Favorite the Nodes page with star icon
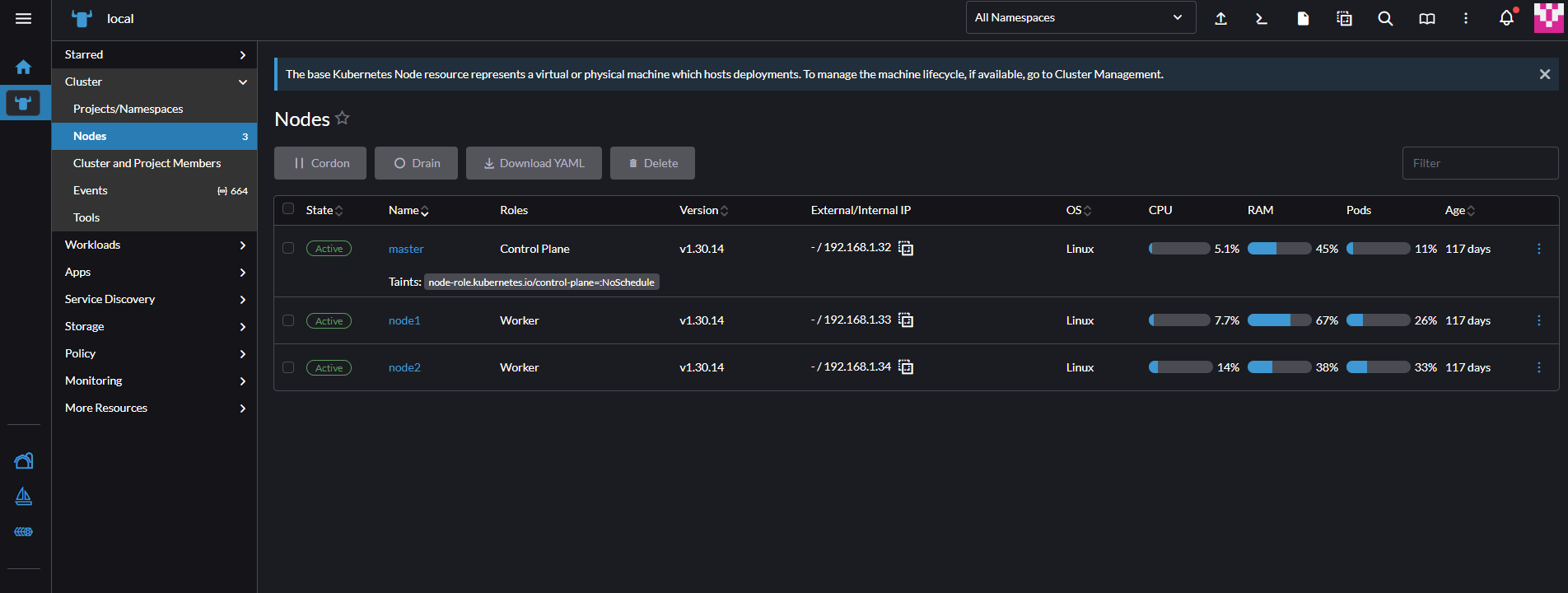1568x593 pixels. coord(343,119)
